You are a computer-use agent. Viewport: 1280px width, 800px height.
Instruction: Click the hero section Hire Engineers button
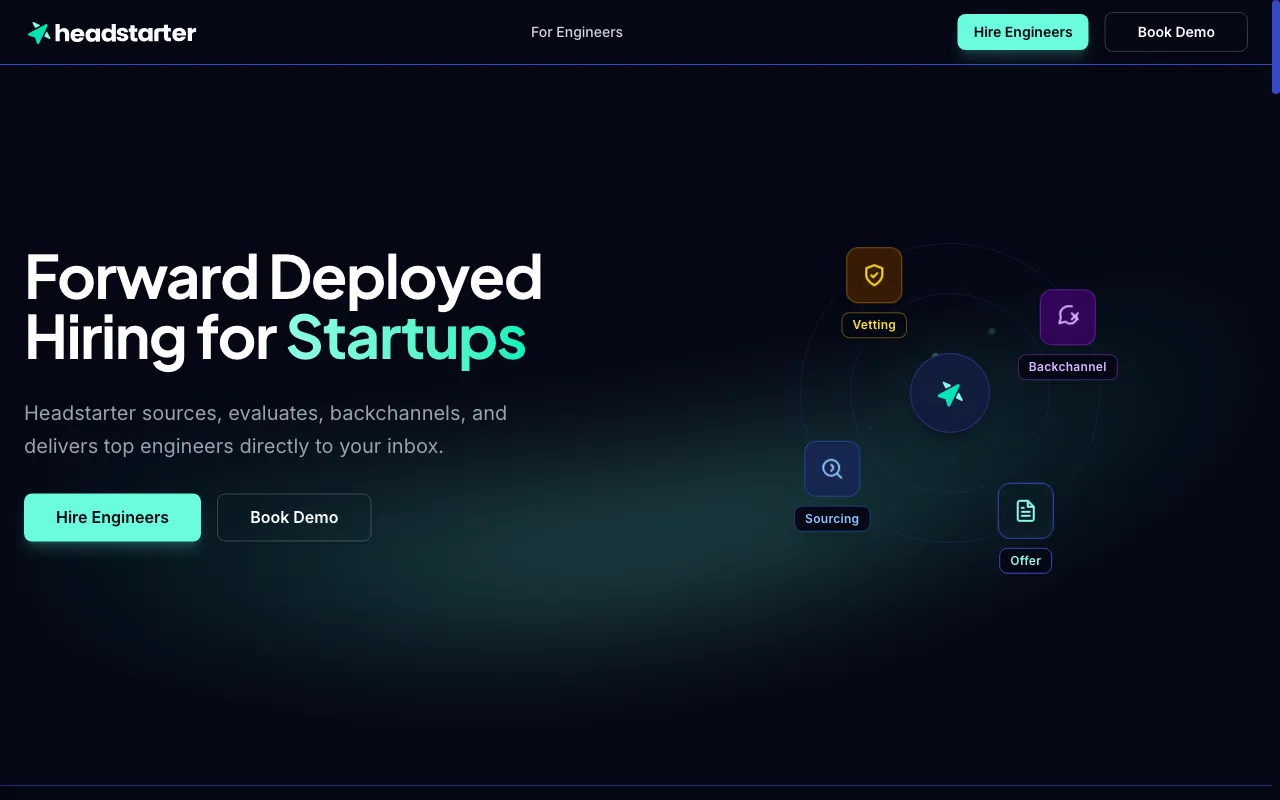pyautogui.click(x=112, y=517)
